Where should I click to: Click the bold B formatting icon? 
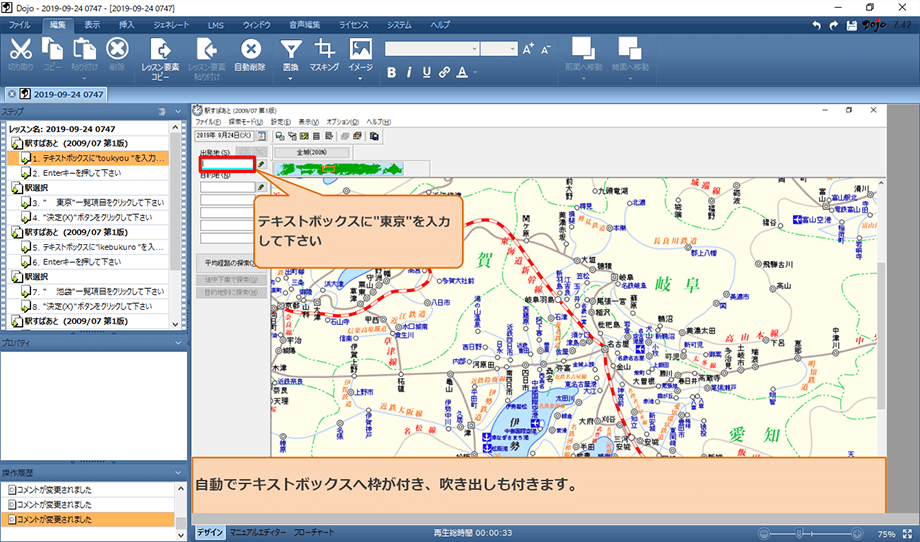(x=392, y=72)
